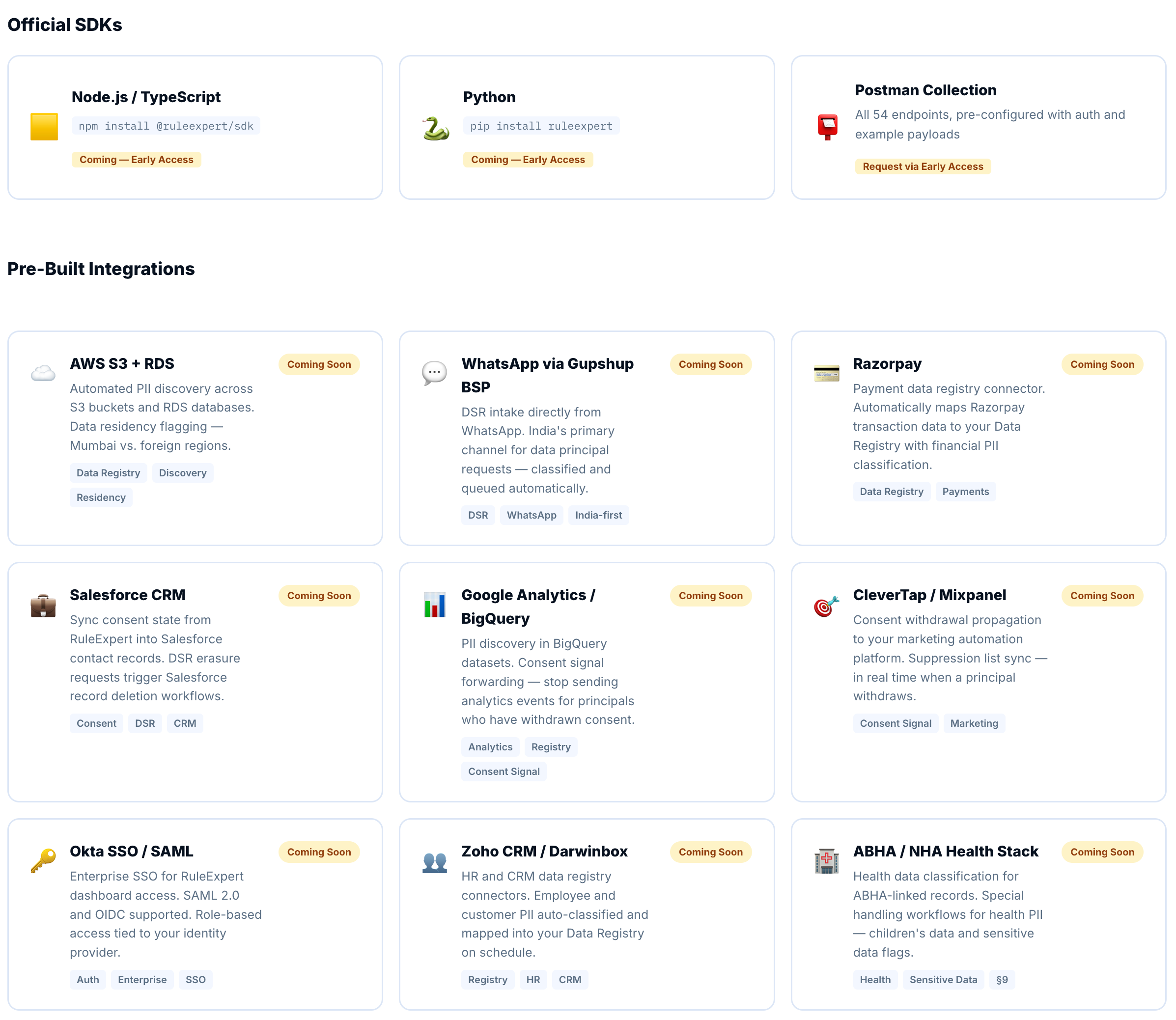Click Coming Soon badge on Razorpay card

click(1101, 364)
